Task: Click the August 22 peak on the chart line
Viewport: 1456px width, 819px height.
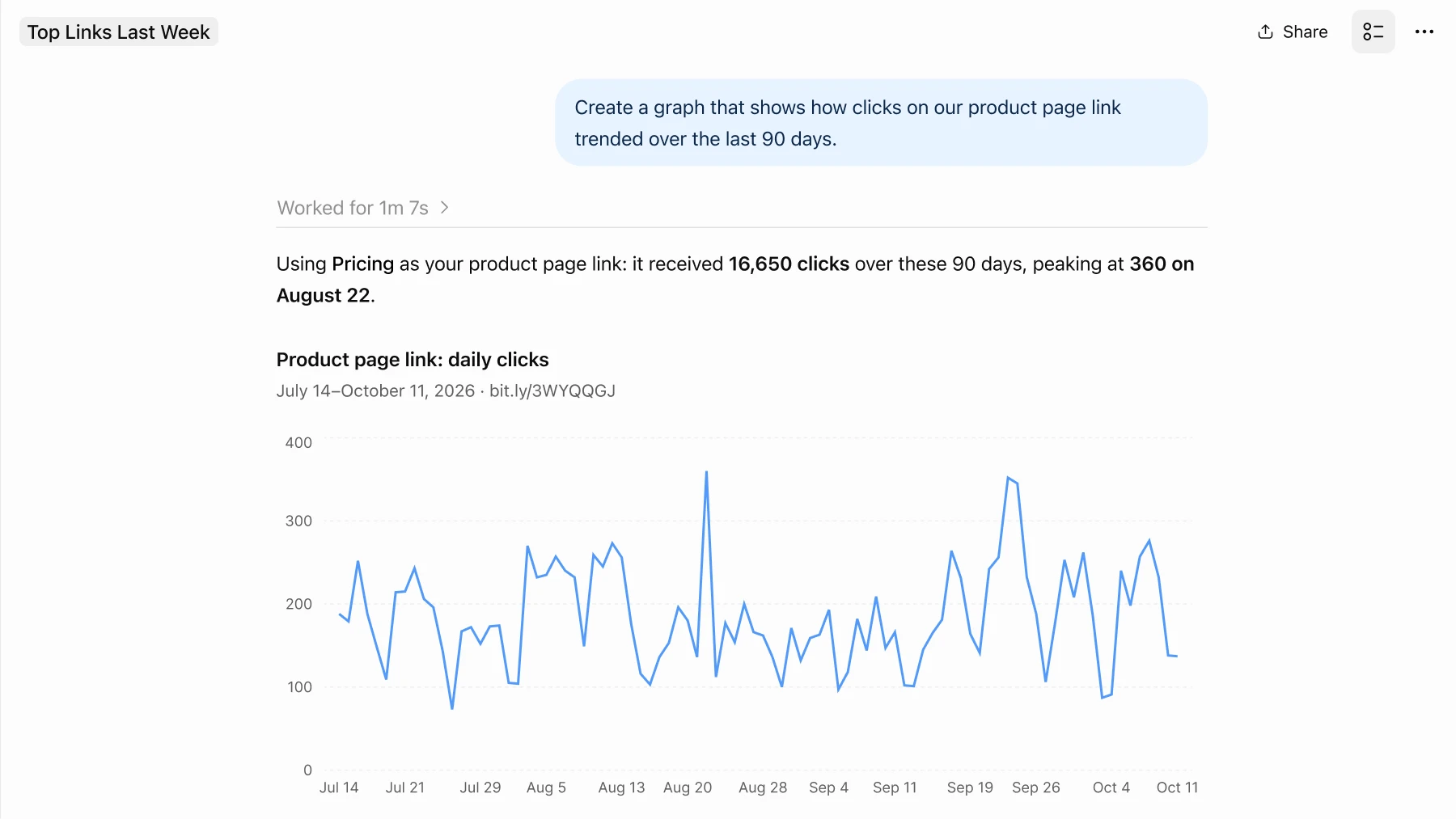Action: pos(706,472)
